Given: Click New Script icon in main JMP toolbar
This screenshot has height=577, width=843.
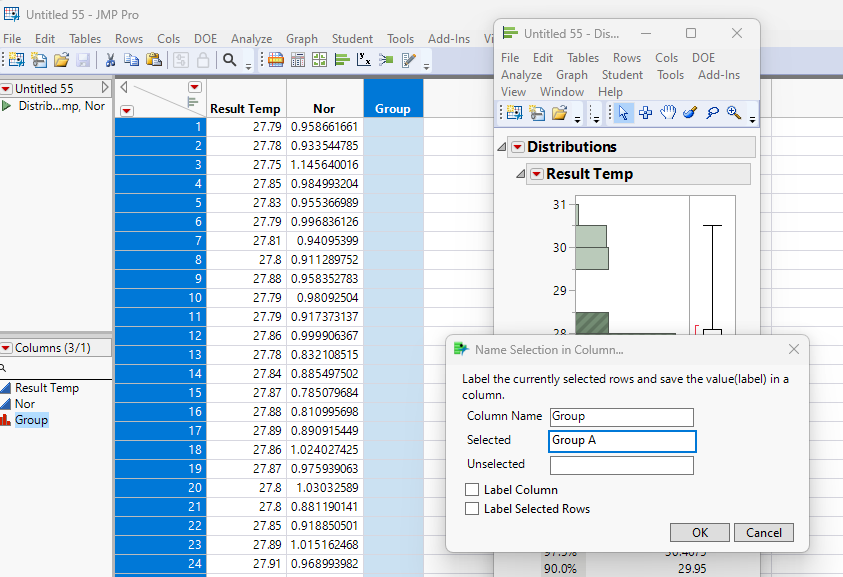Looking at the screenshot, I should [x=39, y=60].
